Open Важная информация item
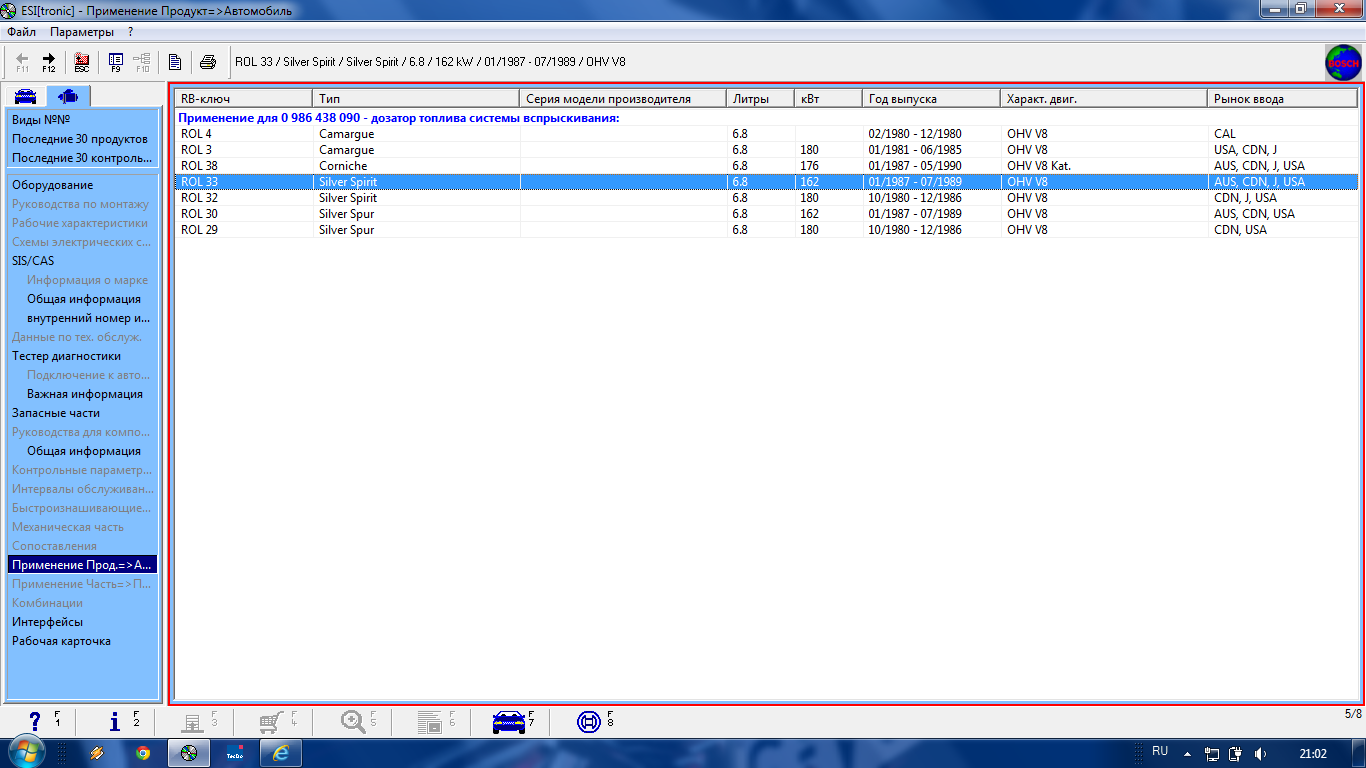The width and height of the screenshot is (1366, 768). coord(83,394)
